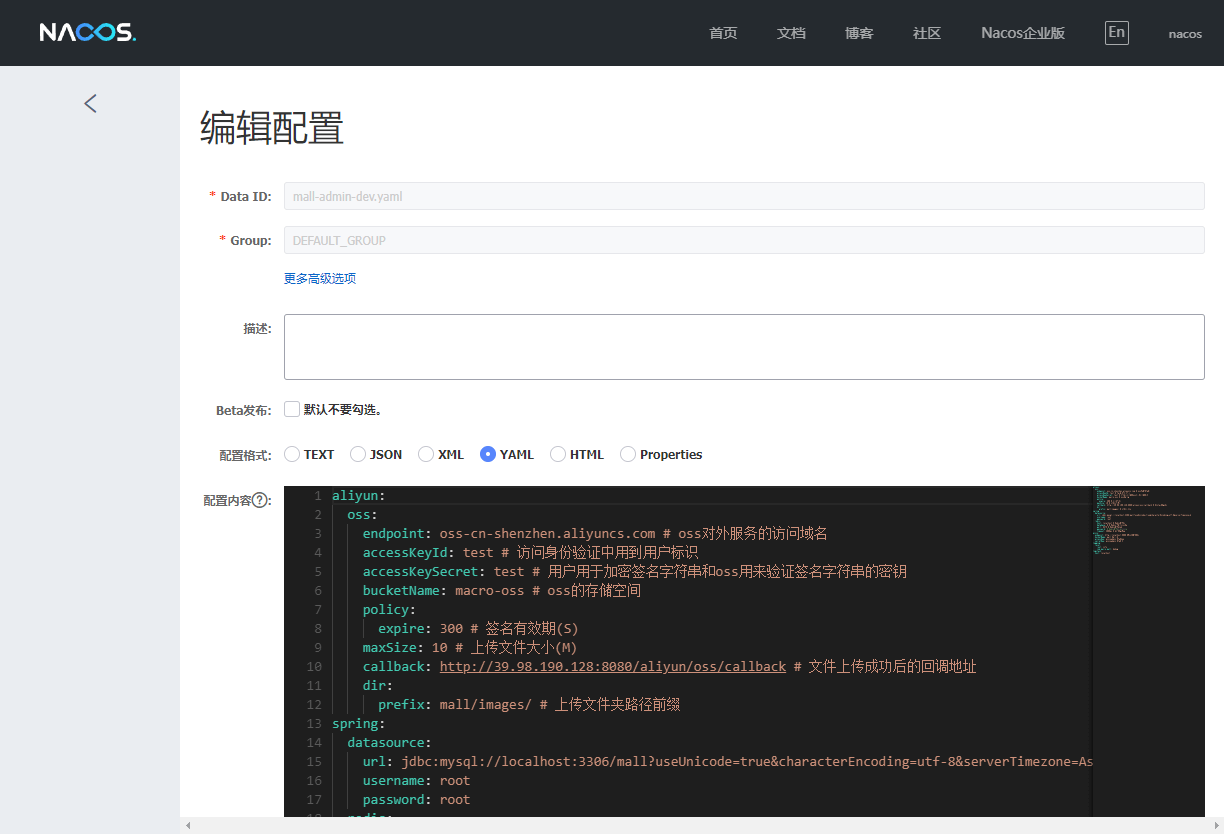Click the horizontal scrollbar left arrow
1224x834 pixels.
point(188,826)
